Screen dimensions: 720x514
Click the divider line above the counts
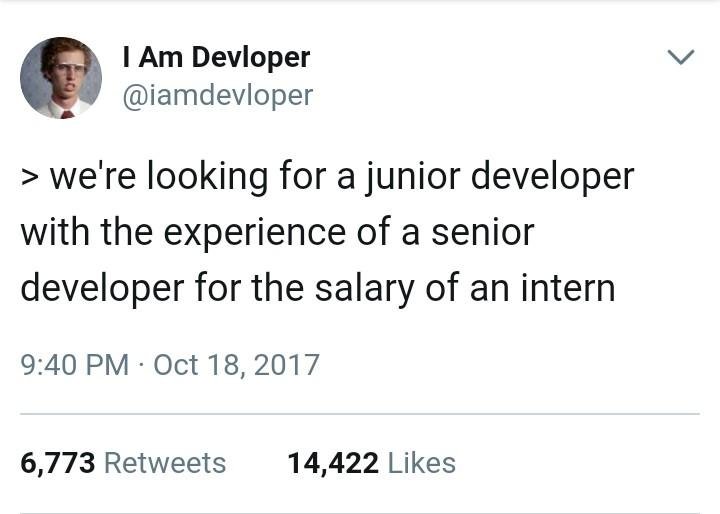click(360, 414)
